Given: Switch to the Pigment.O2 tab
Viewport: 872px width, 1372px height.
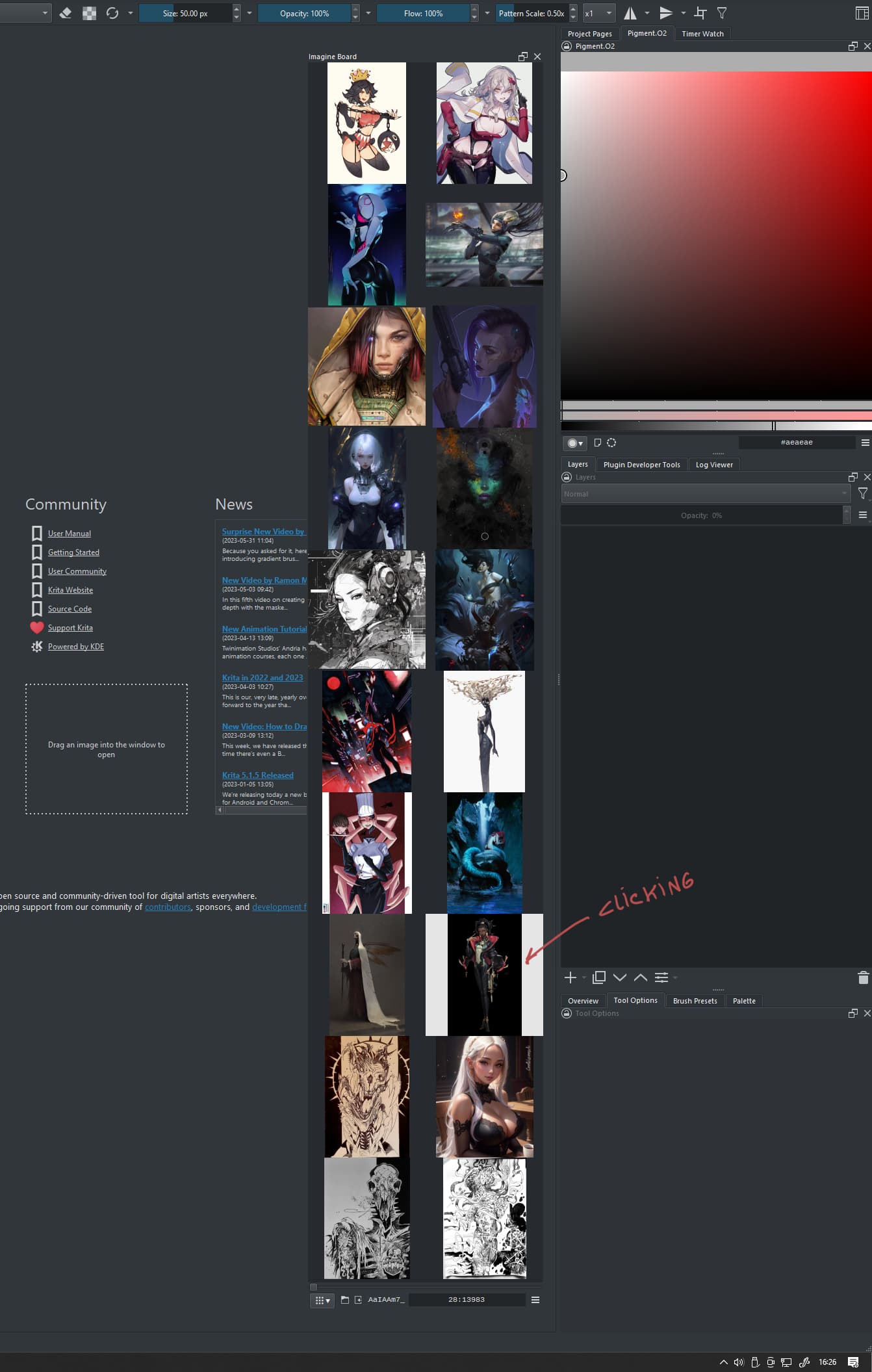Looking at the screenshot, I should (x=647, y=33).
